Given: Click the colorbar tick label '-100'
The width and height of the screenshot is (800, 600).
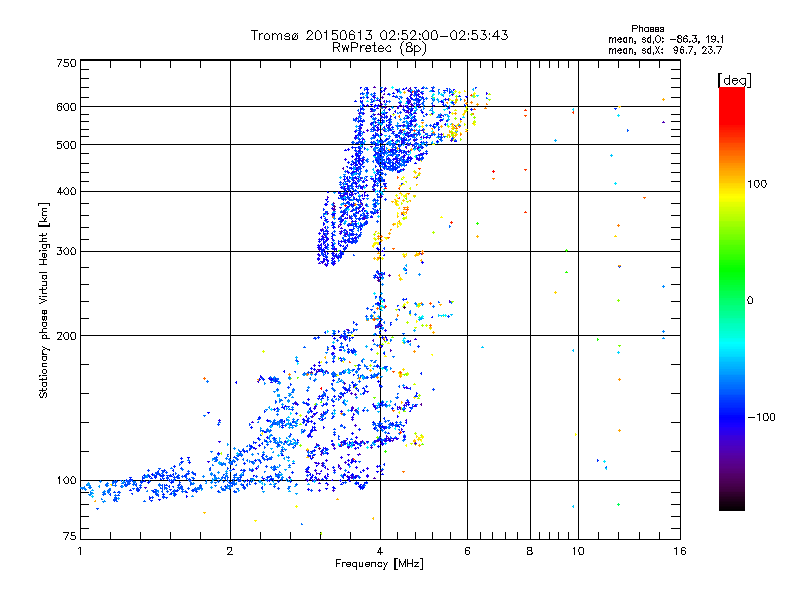Looking at the screenshot, I should (761, 417).
